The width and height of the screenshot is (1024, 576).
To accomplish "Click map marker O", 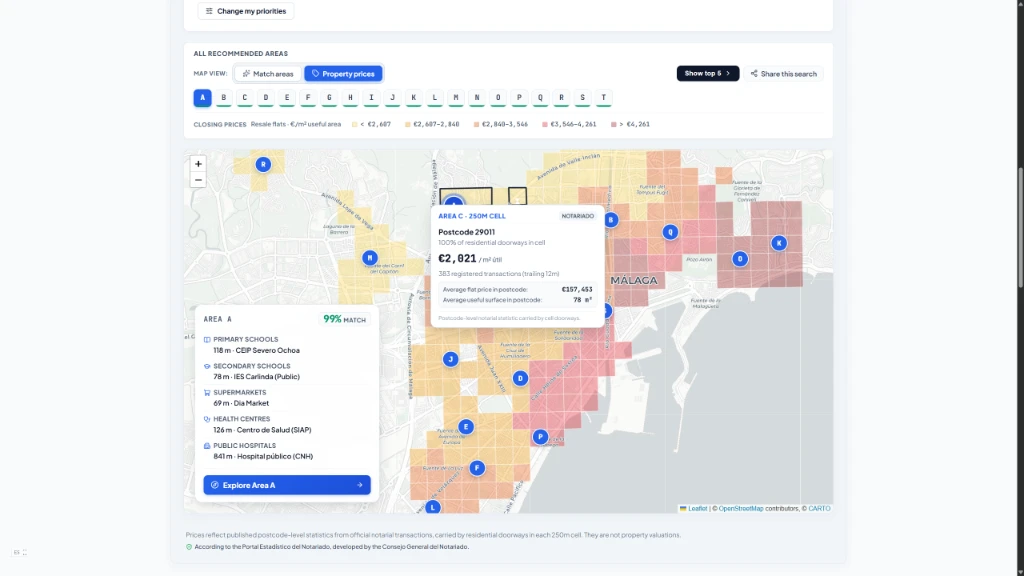I will click(739, 259).
